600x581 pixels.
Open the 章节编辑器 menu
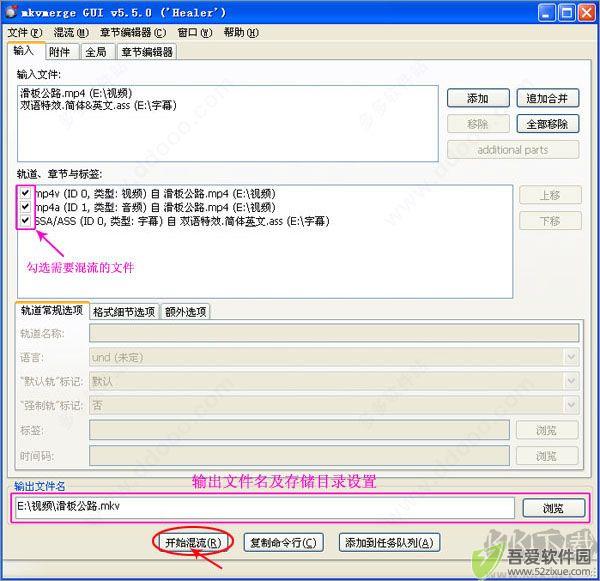133,33
